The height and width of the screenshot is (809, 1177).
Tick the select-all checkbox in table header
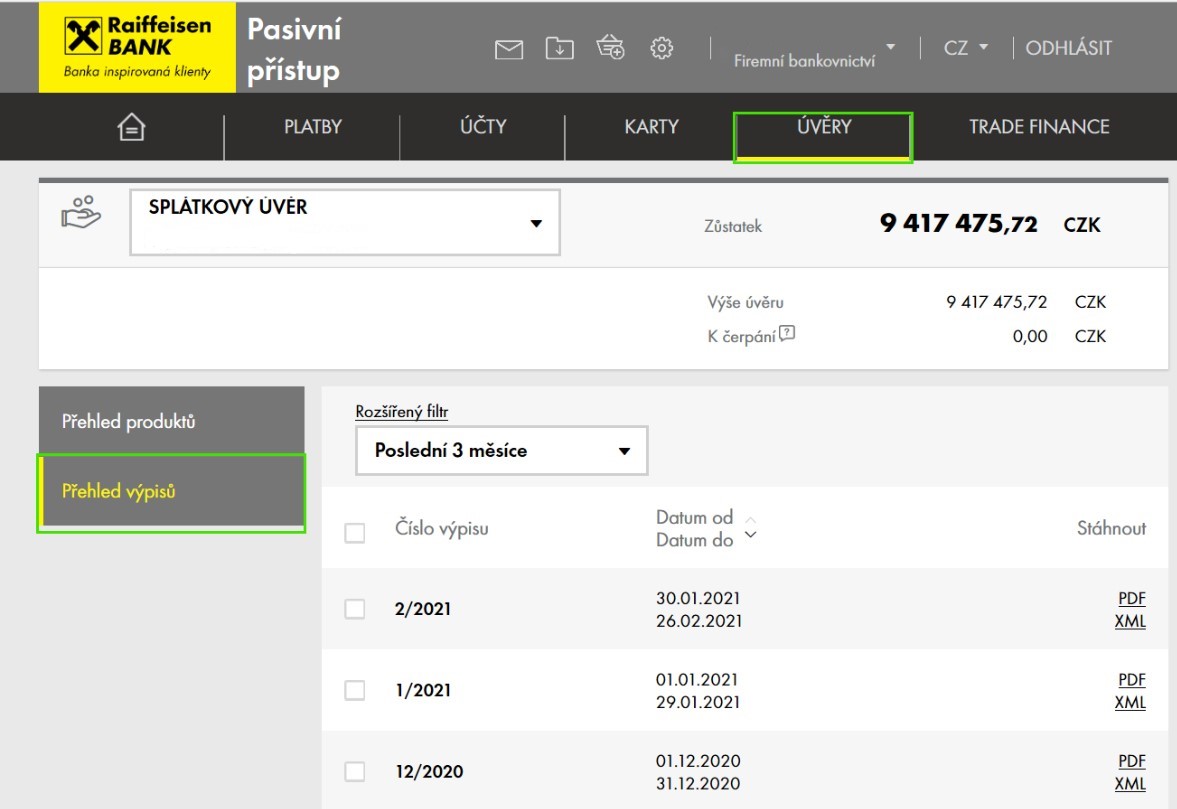pos(354,533)
